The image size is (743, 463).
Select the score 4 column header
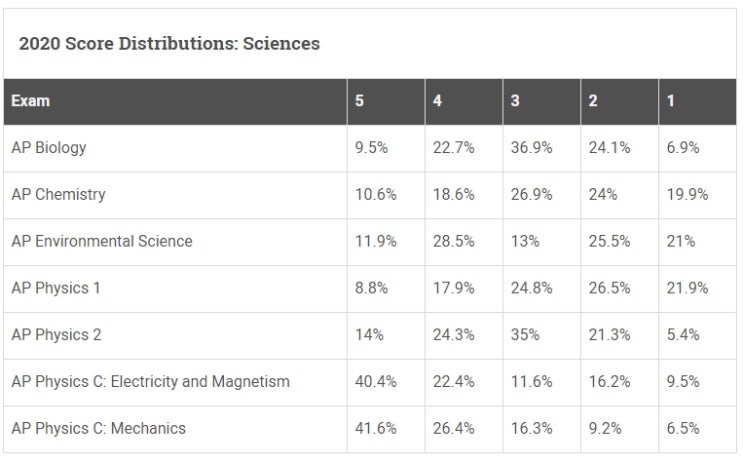(x=437, y=101)
